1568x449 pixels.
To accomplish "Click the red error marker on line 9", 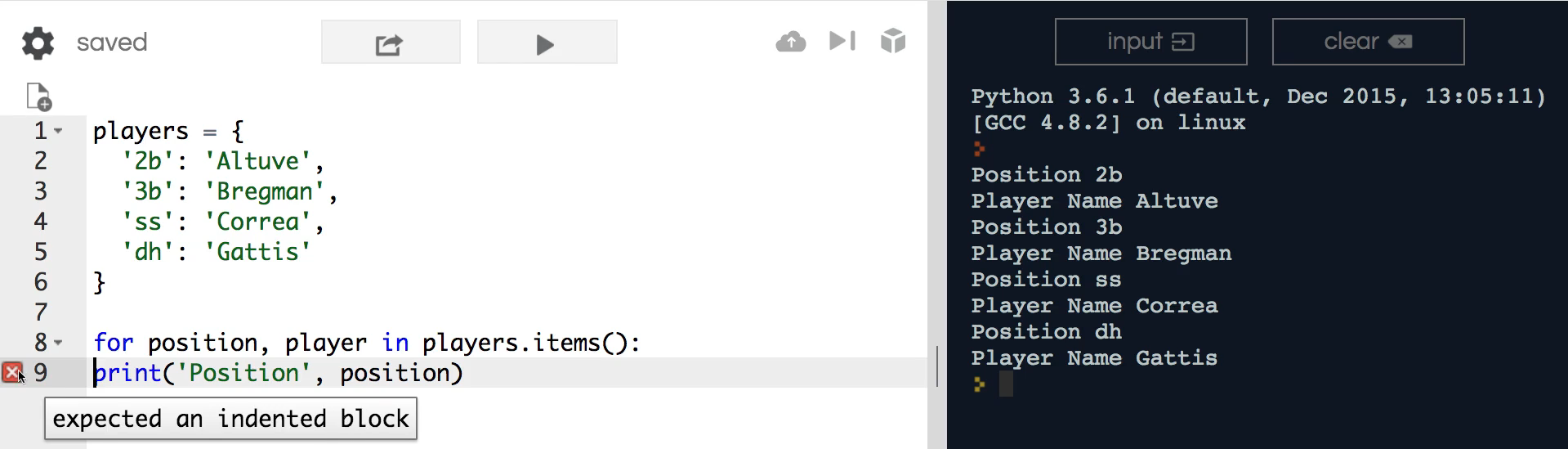I will (x=12, y=373).
